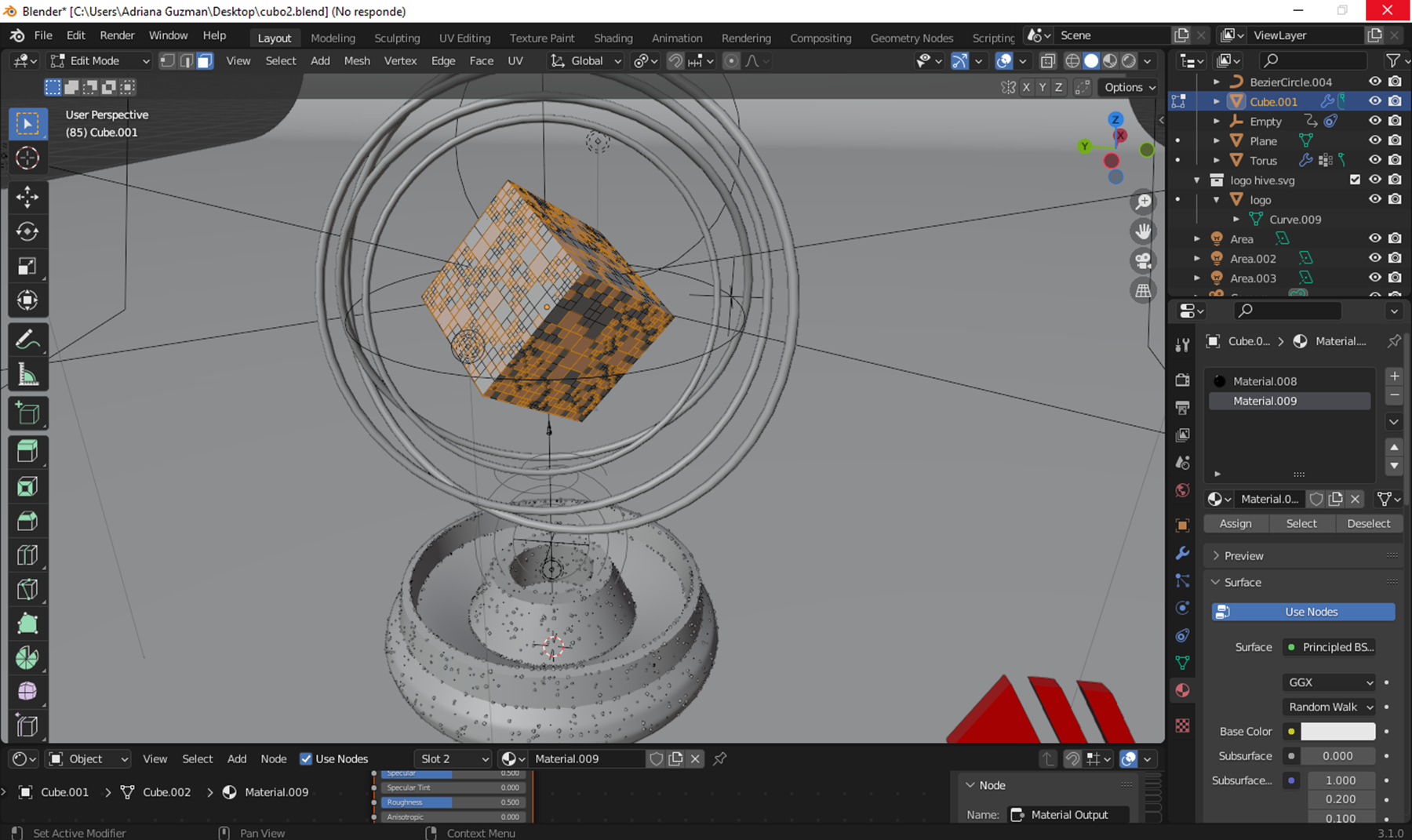Click the pan hand viewport control
The width and height of the screenshot is (1412, 840).
(x=1144, y=231)
